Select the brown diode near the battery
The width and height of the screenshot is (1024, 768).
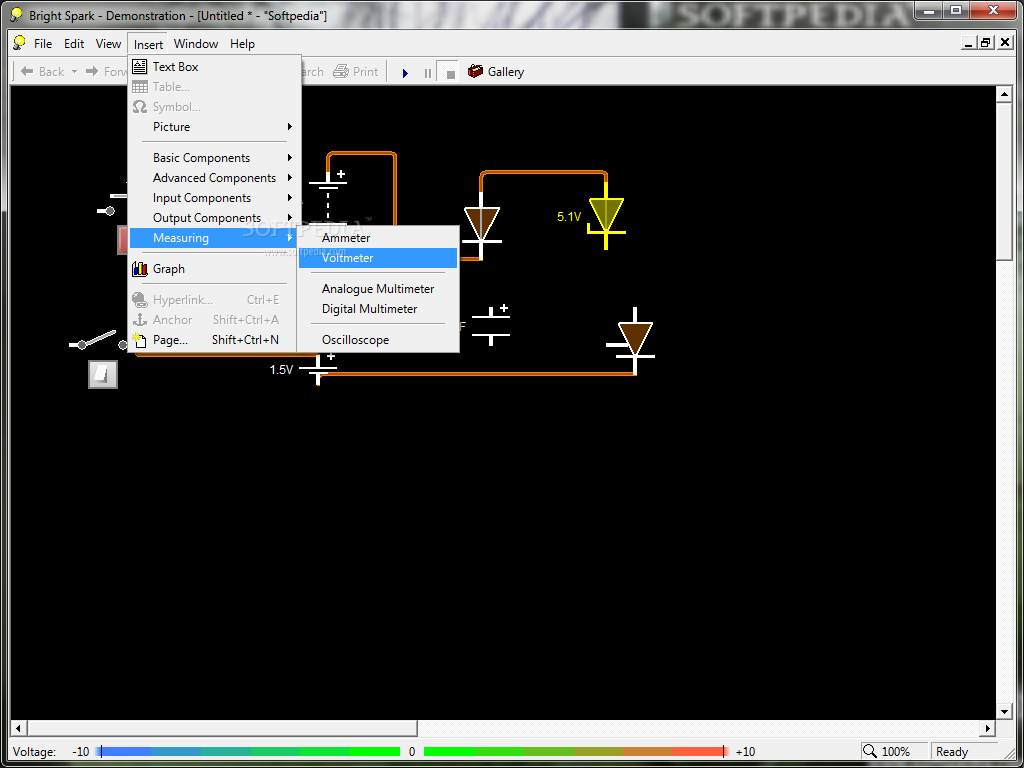click(482, 225)
